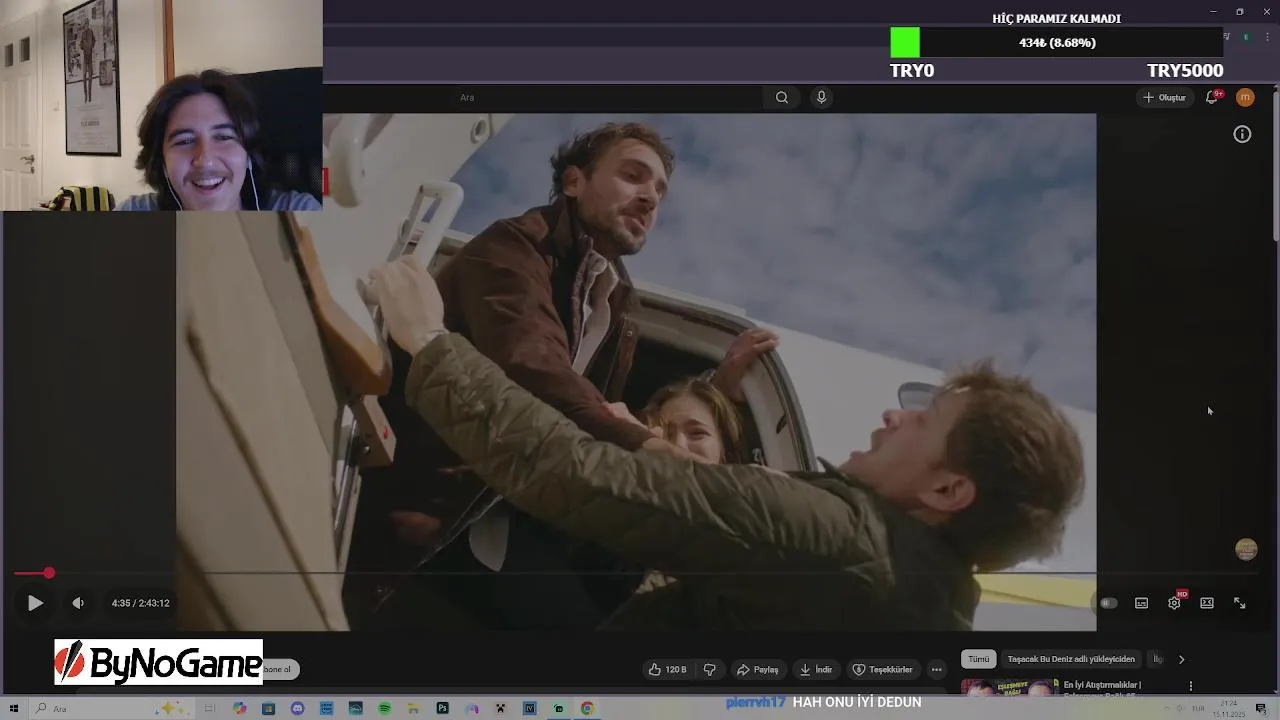Start voice search with microphone icon
Screen dimensions: 1280x720
pos(821,97)
